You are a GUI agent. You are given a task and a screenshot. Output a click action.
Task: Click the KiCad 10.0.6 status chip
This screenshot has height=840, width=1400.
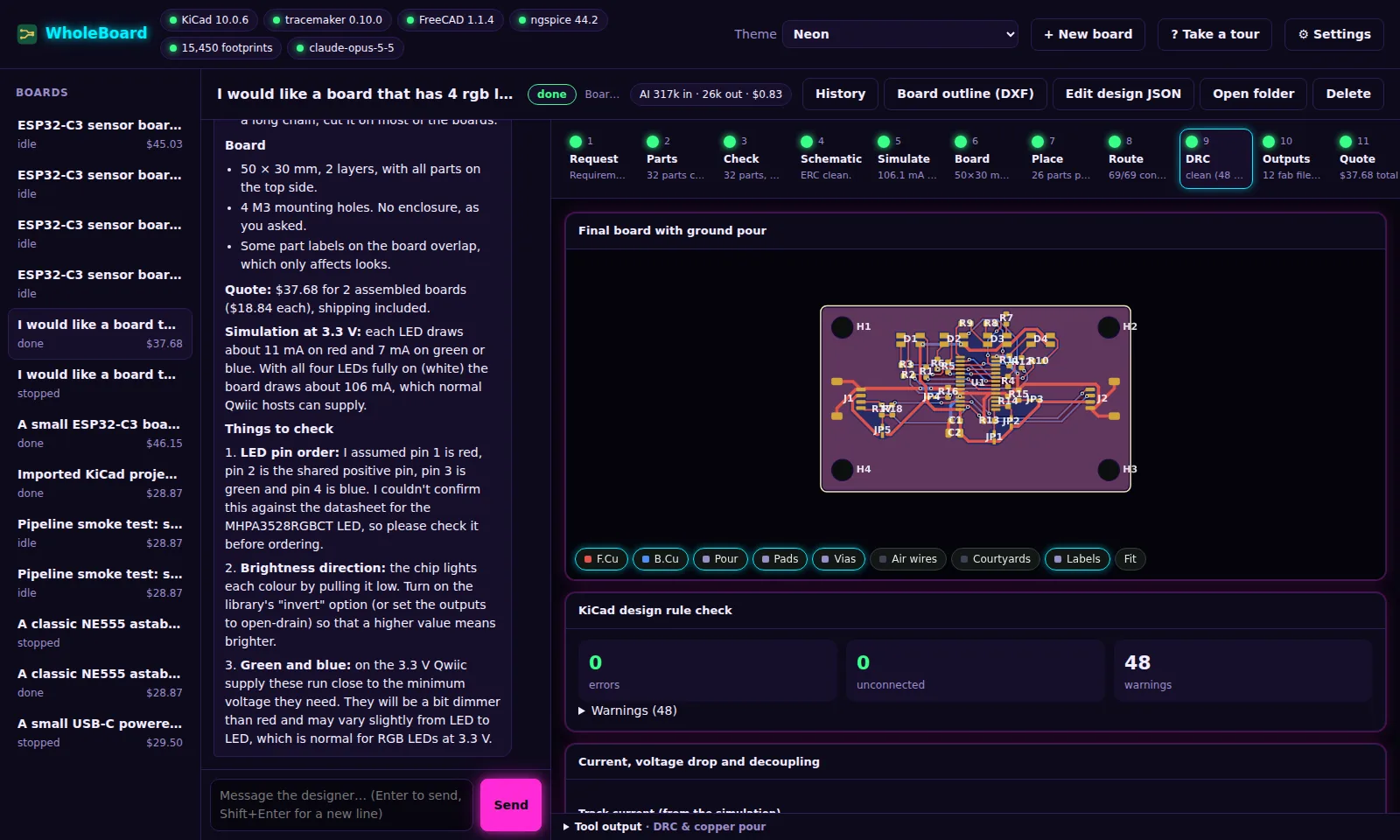209,19
